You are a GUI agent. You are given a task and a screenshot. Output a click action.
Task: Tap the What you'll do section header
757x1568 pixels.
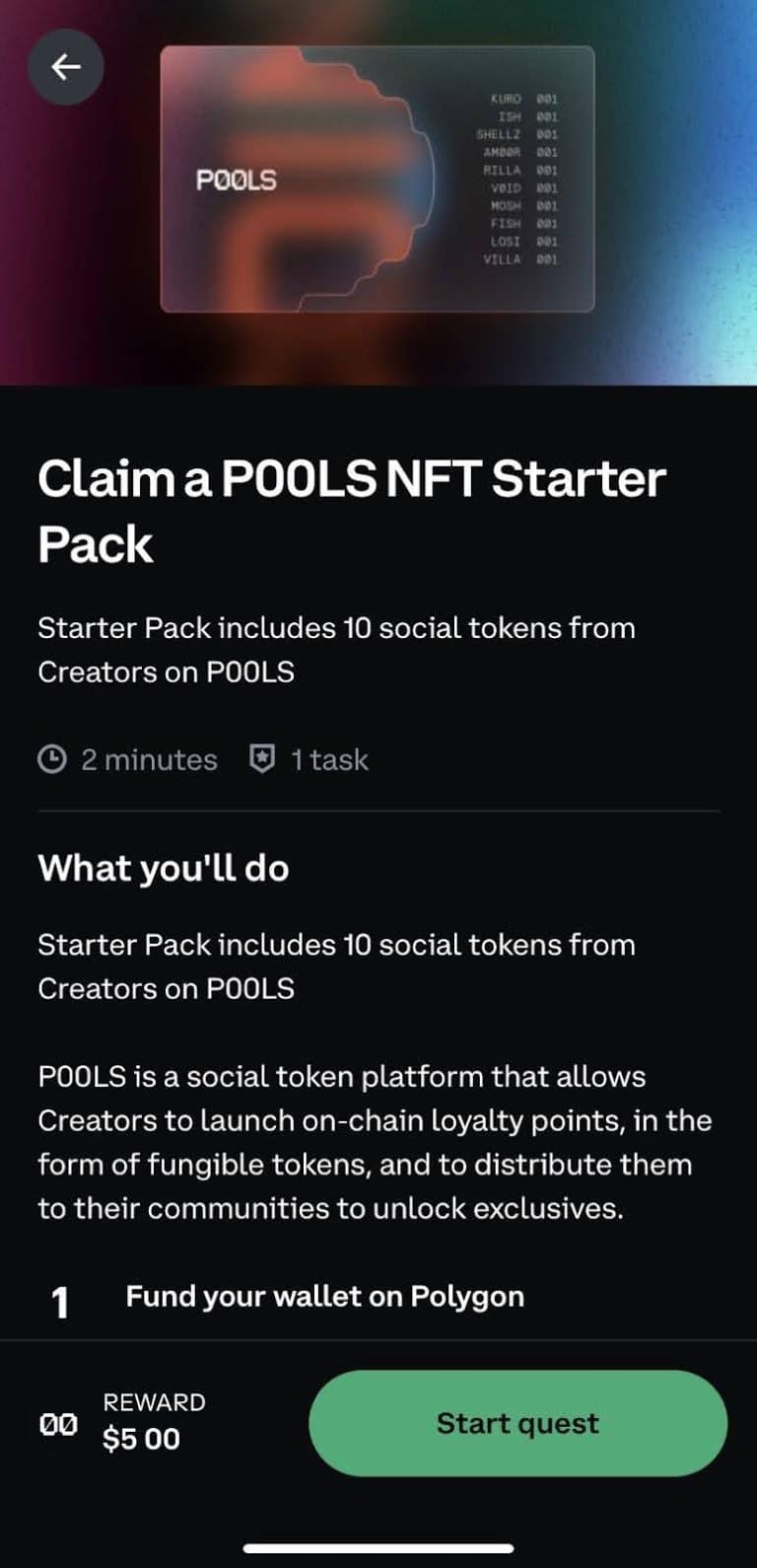(x=163, y=869)
